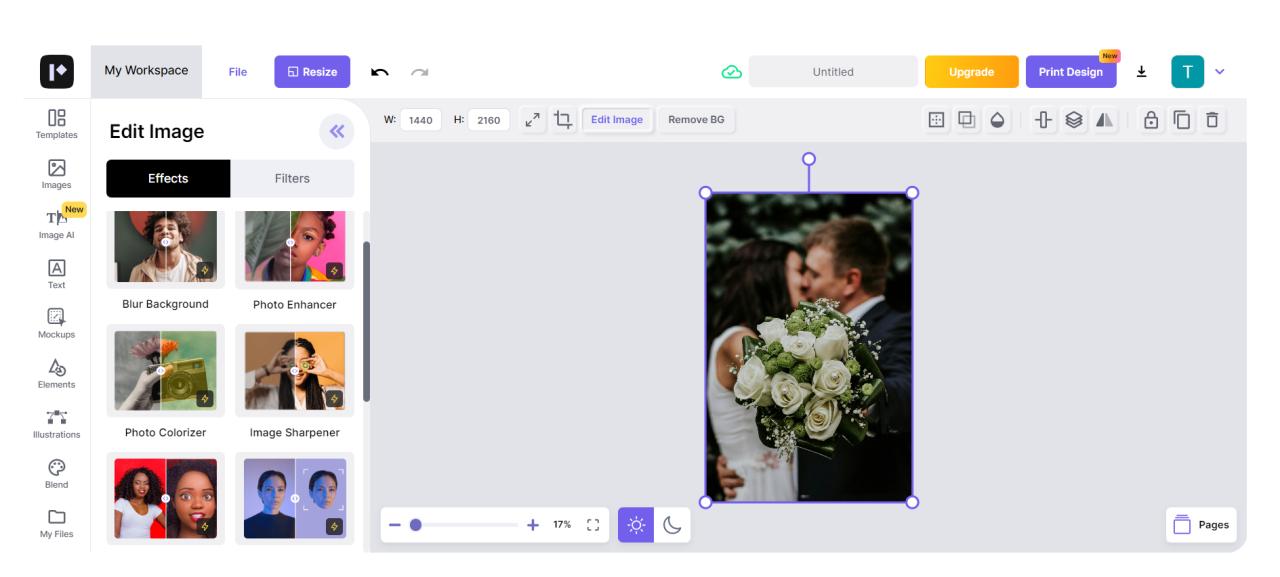Open the Elements sidebar panel

57,374
